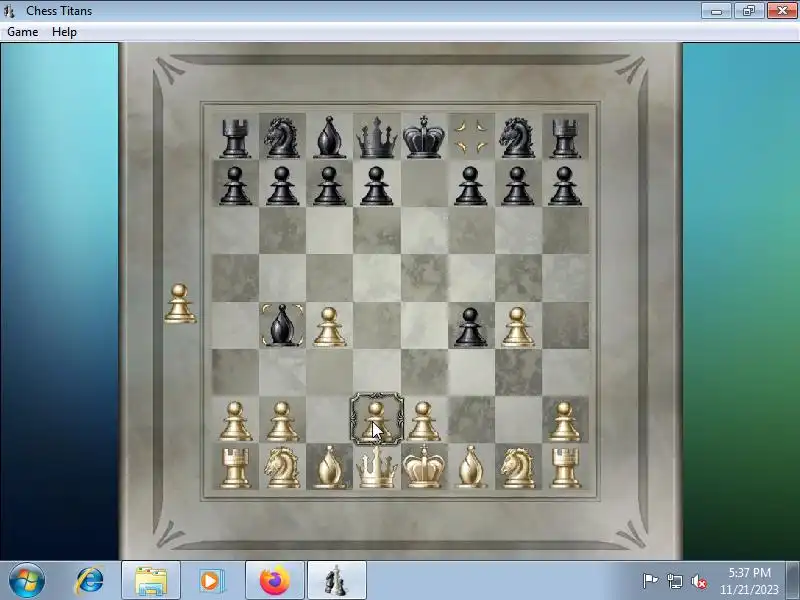The image size is (800, 600).
Task: Select the white queen on d1
Action: [x=377, y=467]
